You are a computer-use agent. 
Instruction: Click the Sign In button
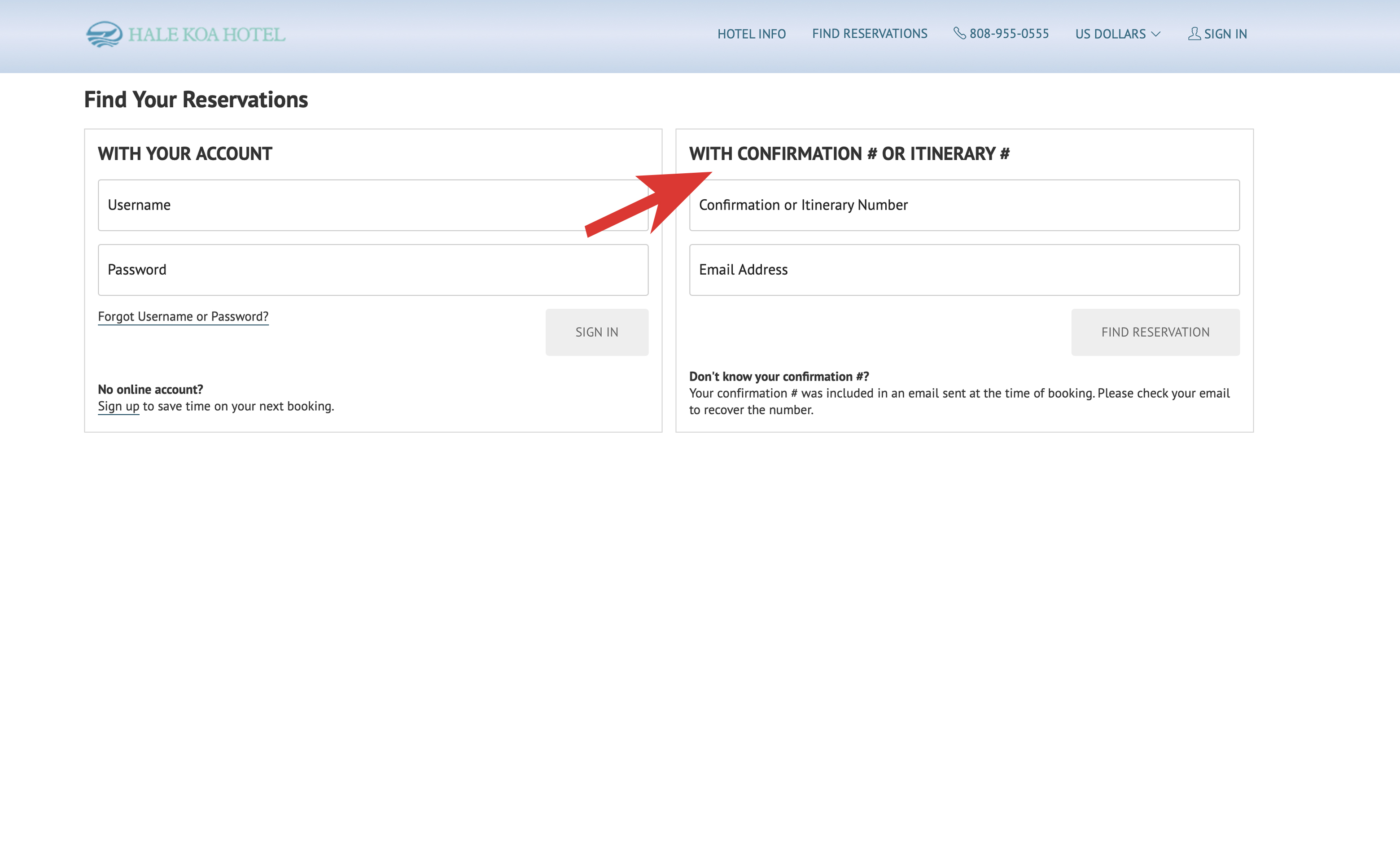click(597, 332)
